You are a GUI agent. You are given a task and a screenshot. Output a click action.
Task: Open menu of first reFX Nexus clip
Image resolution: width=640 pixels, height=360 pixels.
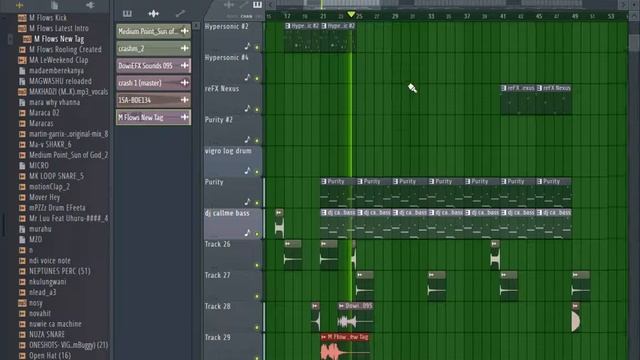click(504, 88)
